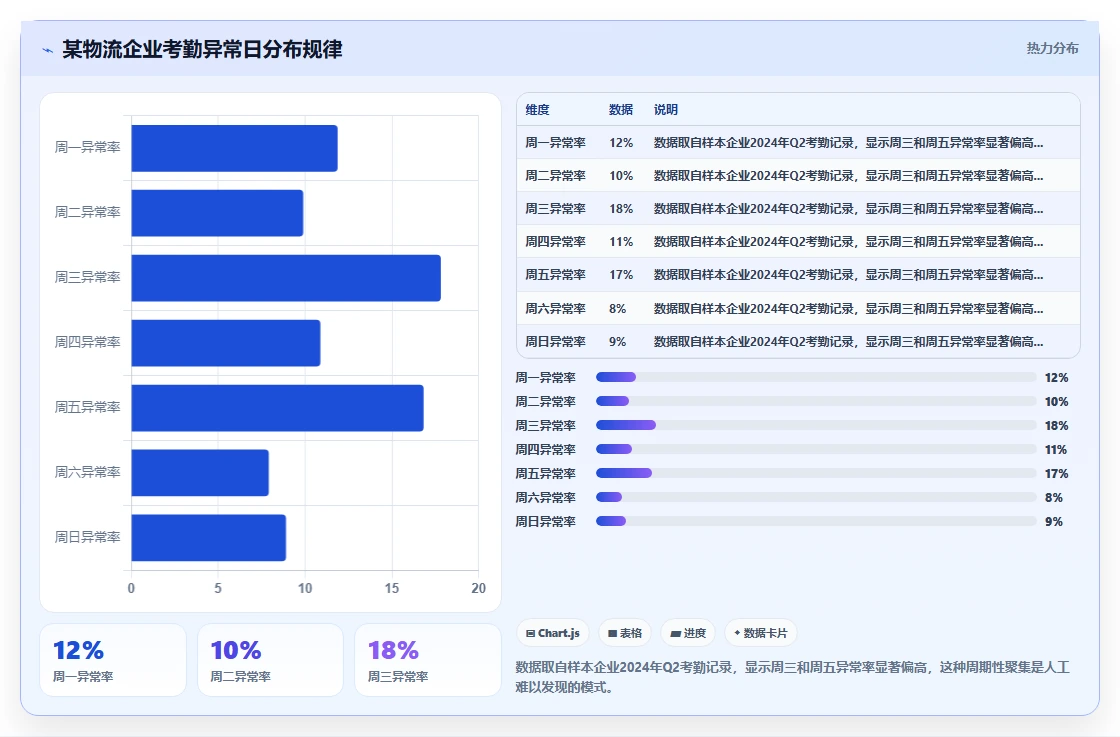Viewport: 1120px width, 737px height.
Task: Click the 数据卡片 tag chip
Action: tap(761, 633)
